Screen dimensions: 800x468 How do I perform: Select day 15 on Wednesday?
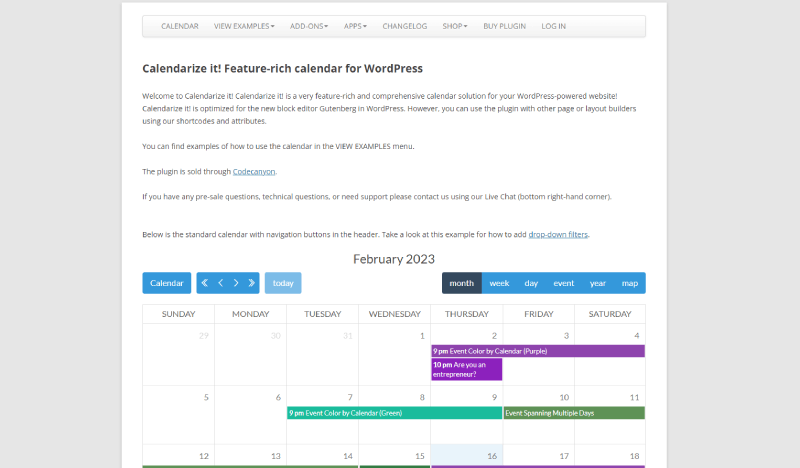point(394,456)
